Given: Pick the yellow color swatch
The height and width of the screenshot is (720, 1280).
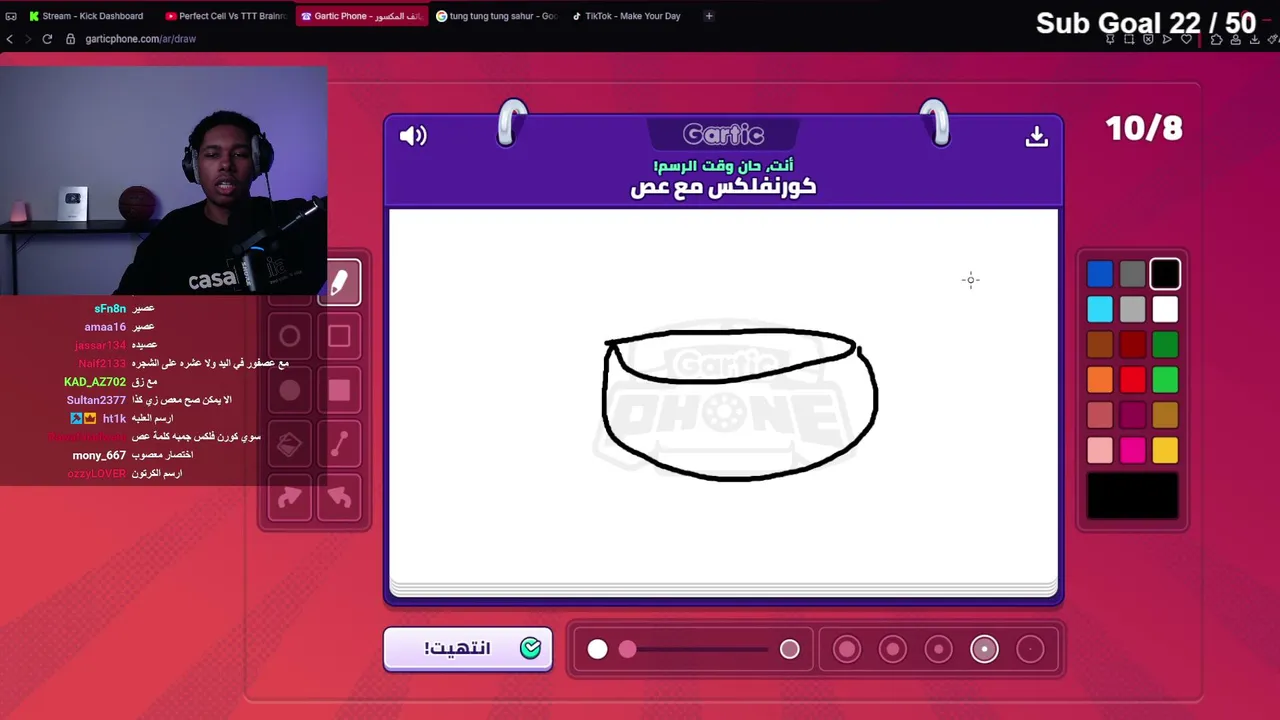Looking at the screenshot, I should pos(1165,451).
